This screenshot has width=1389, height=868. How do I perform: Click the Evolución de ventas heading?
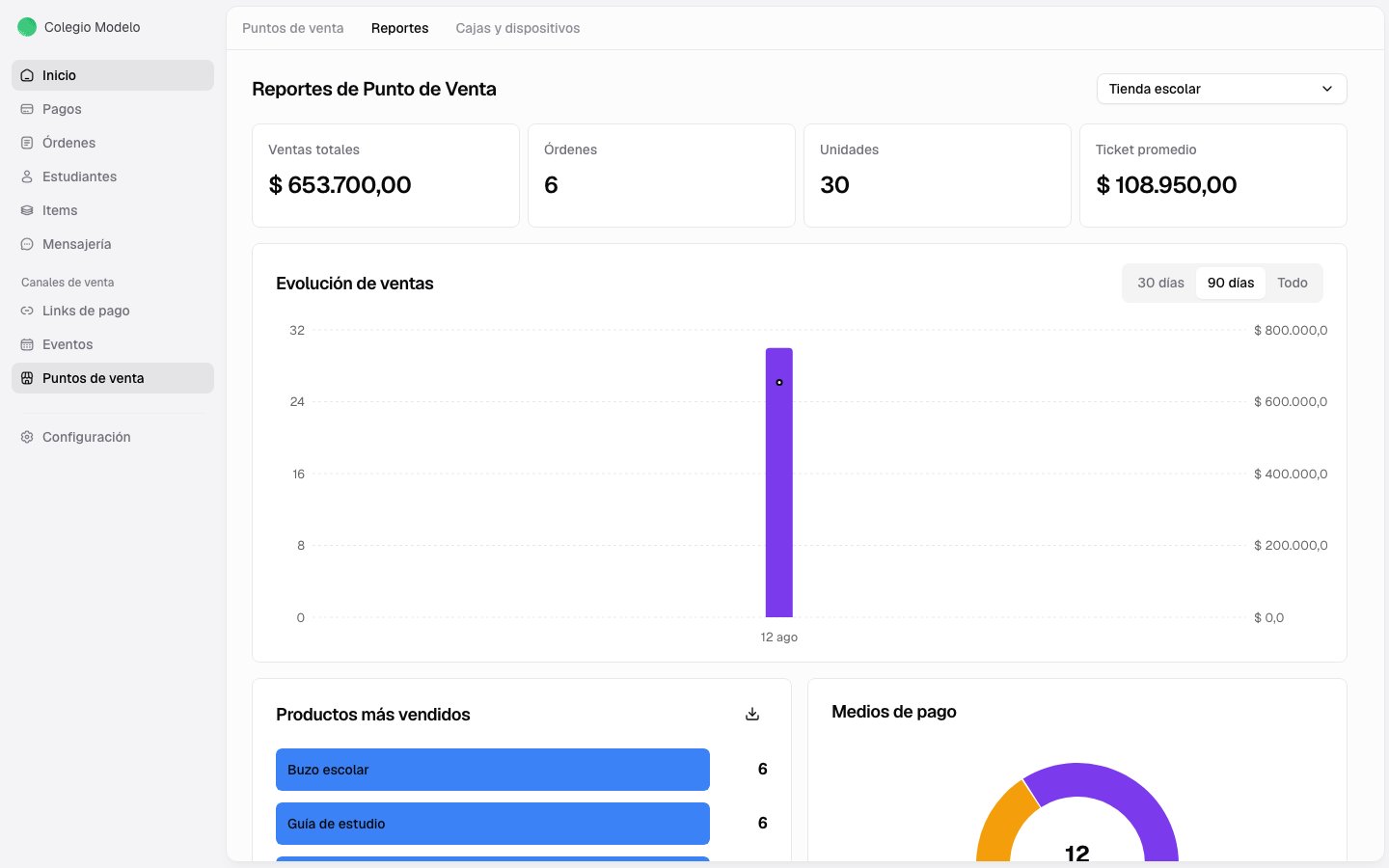pos(355,284)
